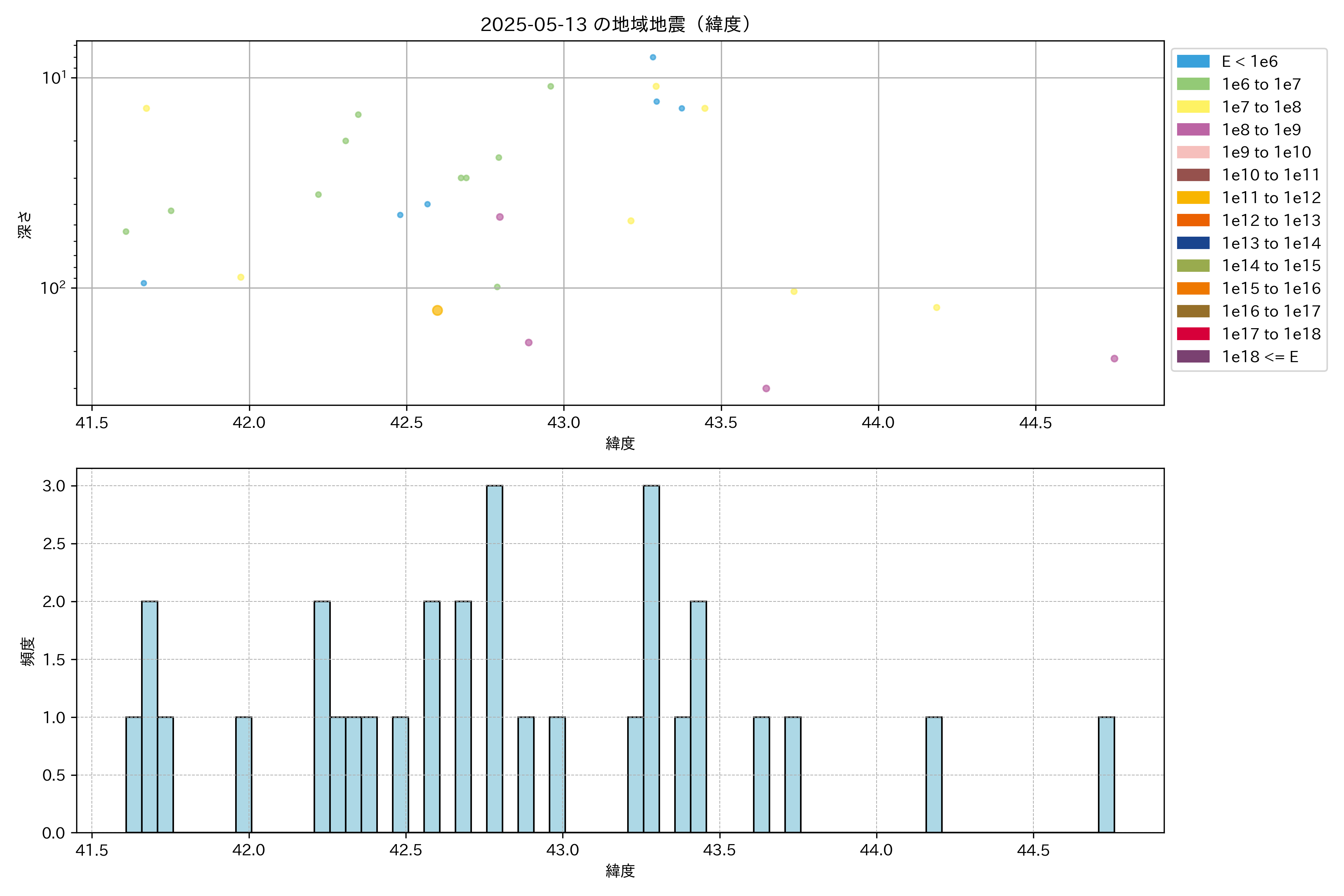The width and height of the screenshot is (1344, 896).
Task: Click the yellow '1e7 to 1e8' legend swatch
Action: 1193,107
